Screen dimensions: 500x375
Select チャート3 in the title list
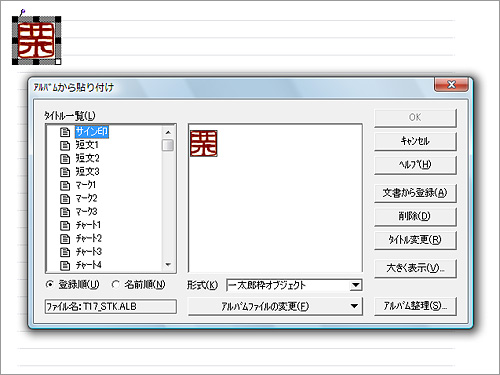[88, 252]
